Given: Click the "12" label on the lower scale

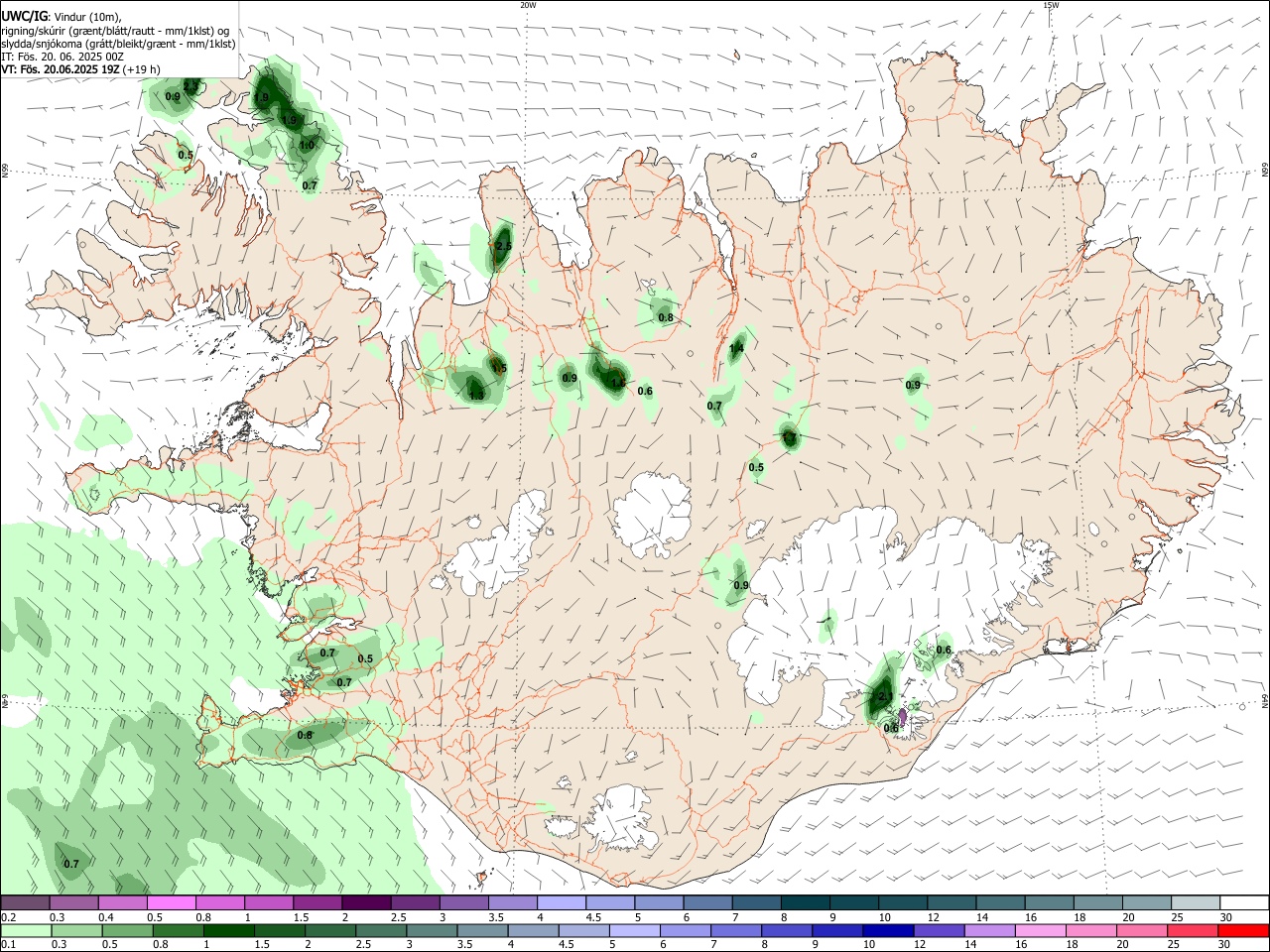Looking at the screenshot, I should point(920,945).
